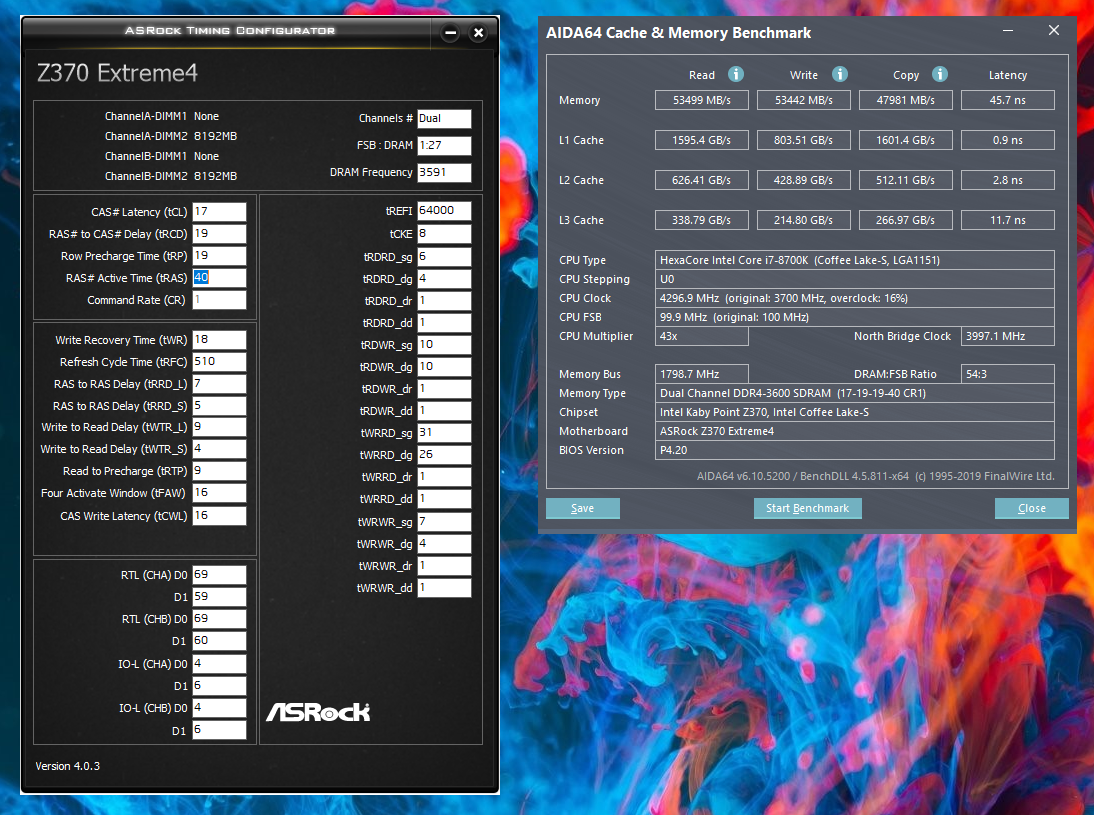Click the tWRWR_sg value field
The image size is (1094, 815).
444,522
